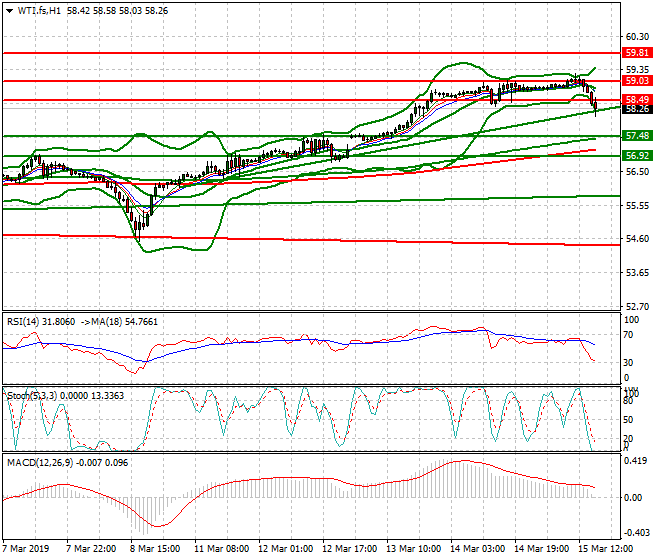
Task: Select the MACD(12,26,9) -0.007 0.096 label
Action: point(67,463)
